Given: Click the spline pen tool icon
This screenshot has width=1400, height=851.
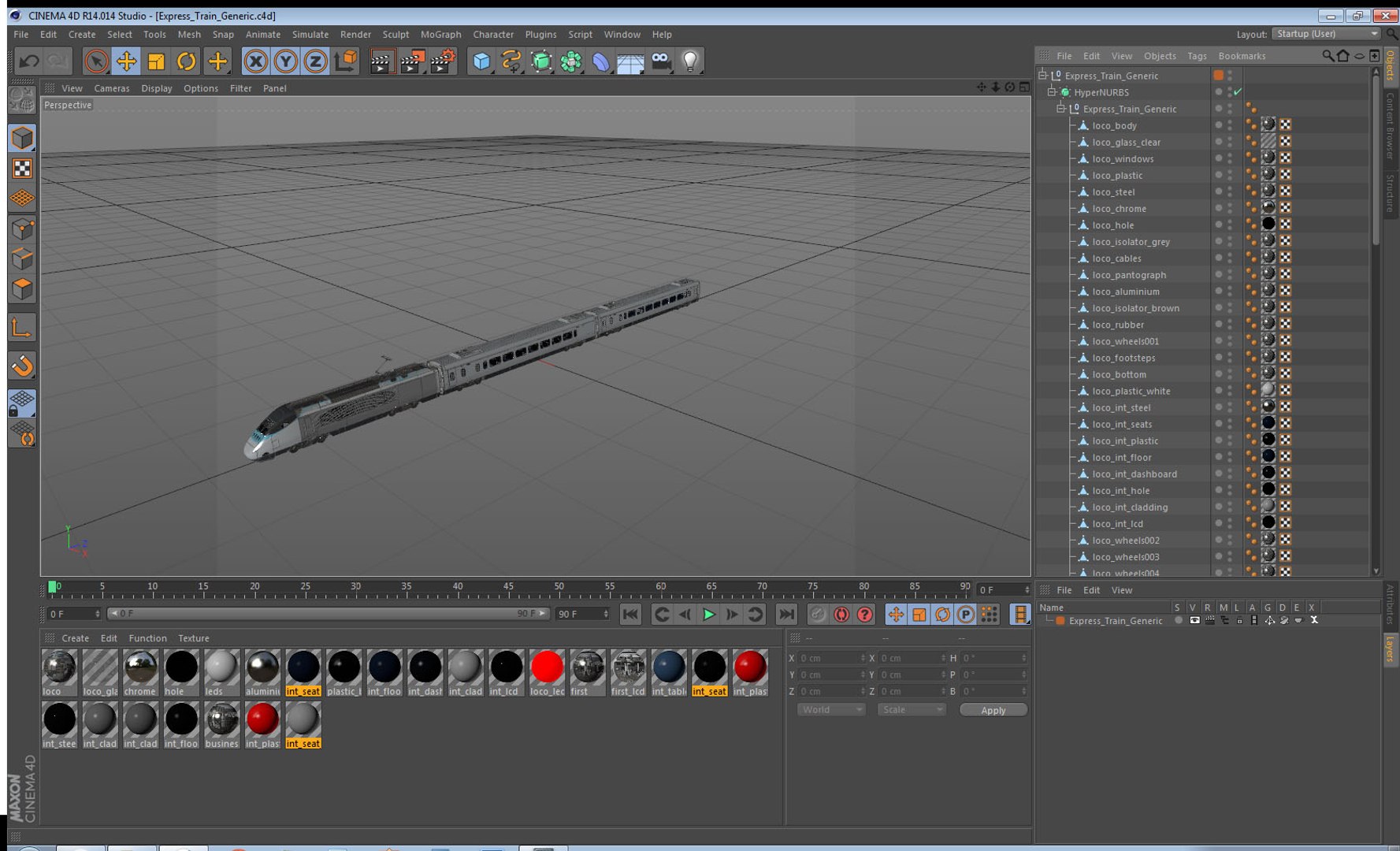Looking at the screenshot, I should click(x=511, y=61).
